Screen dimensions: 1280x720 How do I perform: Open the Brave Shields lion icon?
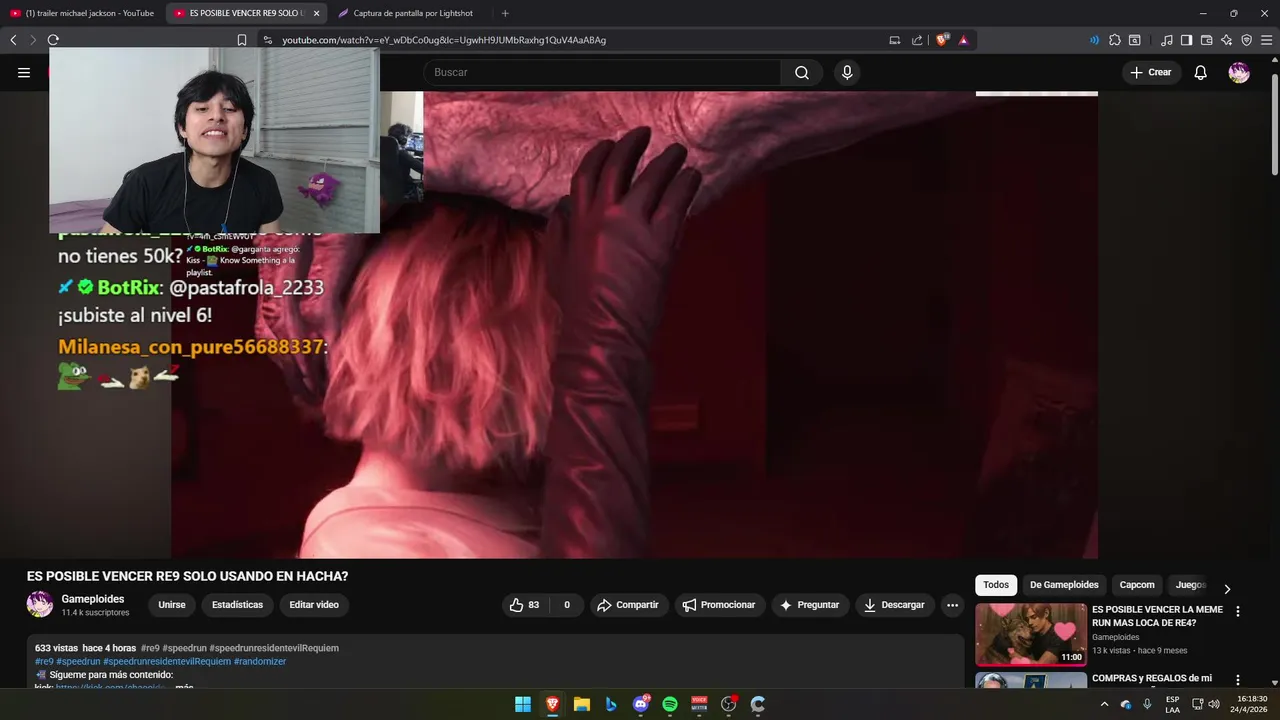(942, 40)
